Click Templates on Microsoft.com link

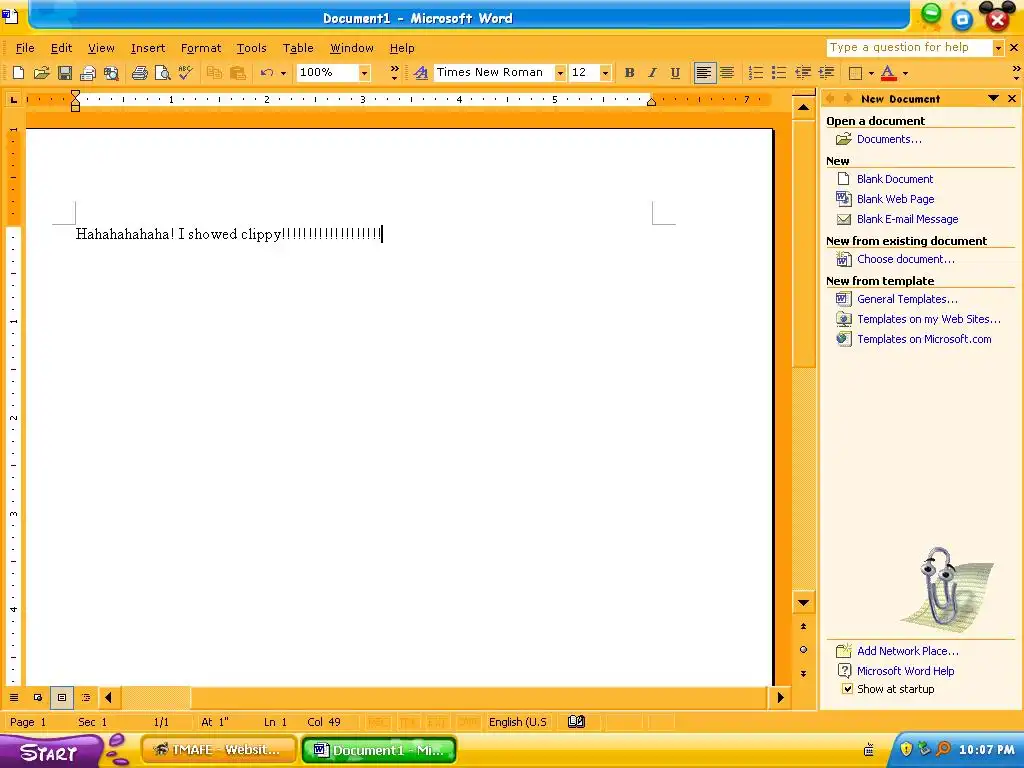pos(924,339)
